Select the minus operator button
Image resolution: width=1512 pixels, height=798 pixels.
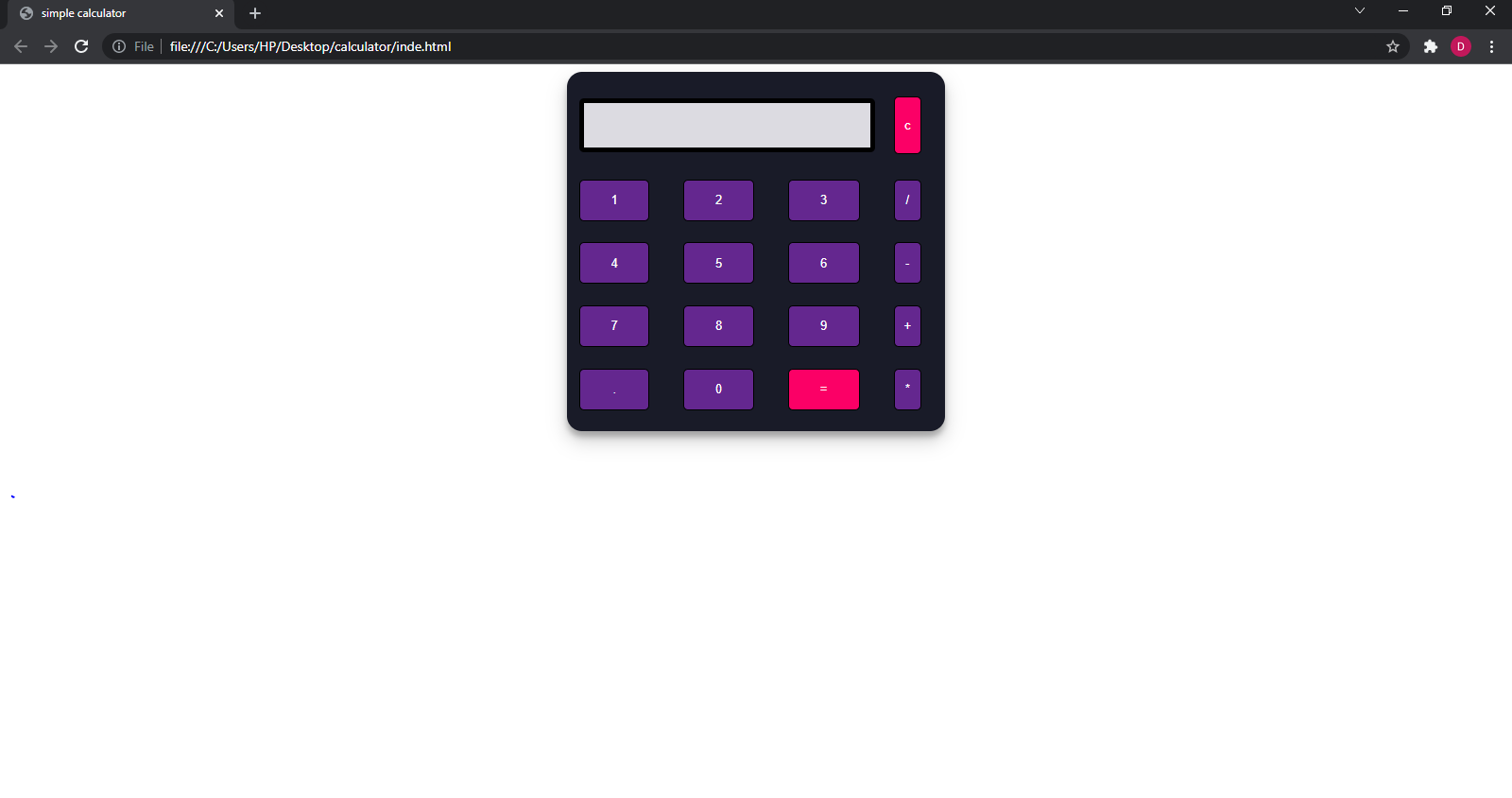coord(907,263)
